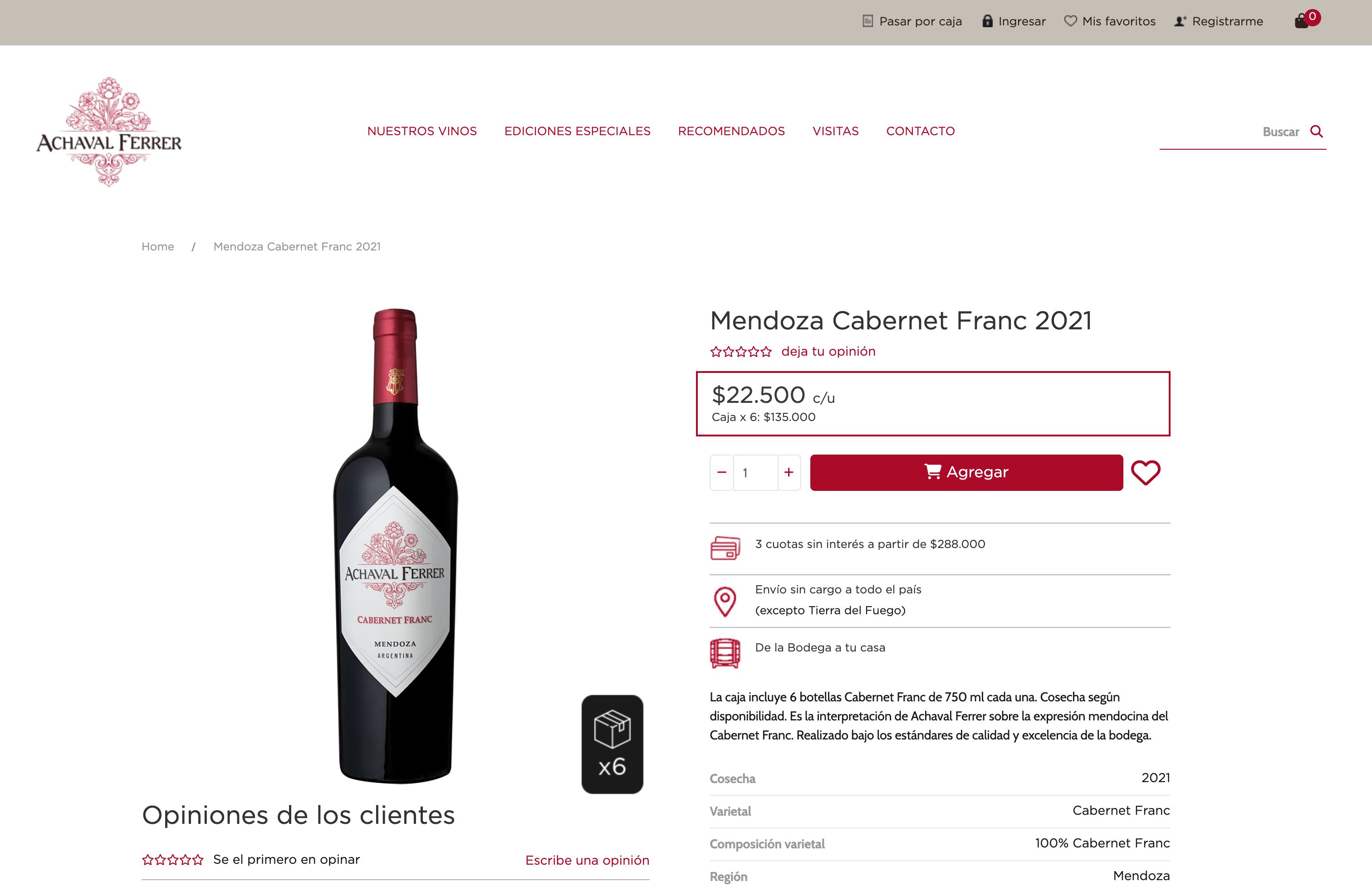The height and width of the screenshot is (891, 1372).
Task: Click the shopping cart icon in the header
Action: (1301, 21)
